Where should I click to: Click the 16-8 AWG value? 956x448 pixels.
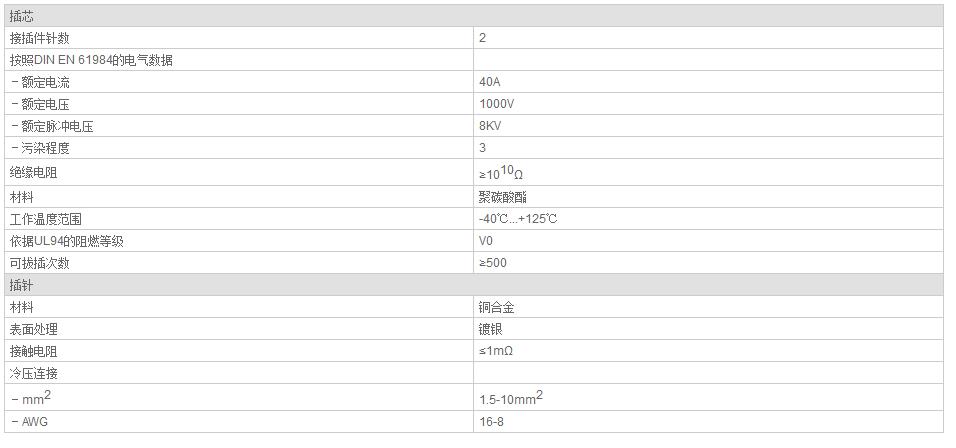coord(491,421)
